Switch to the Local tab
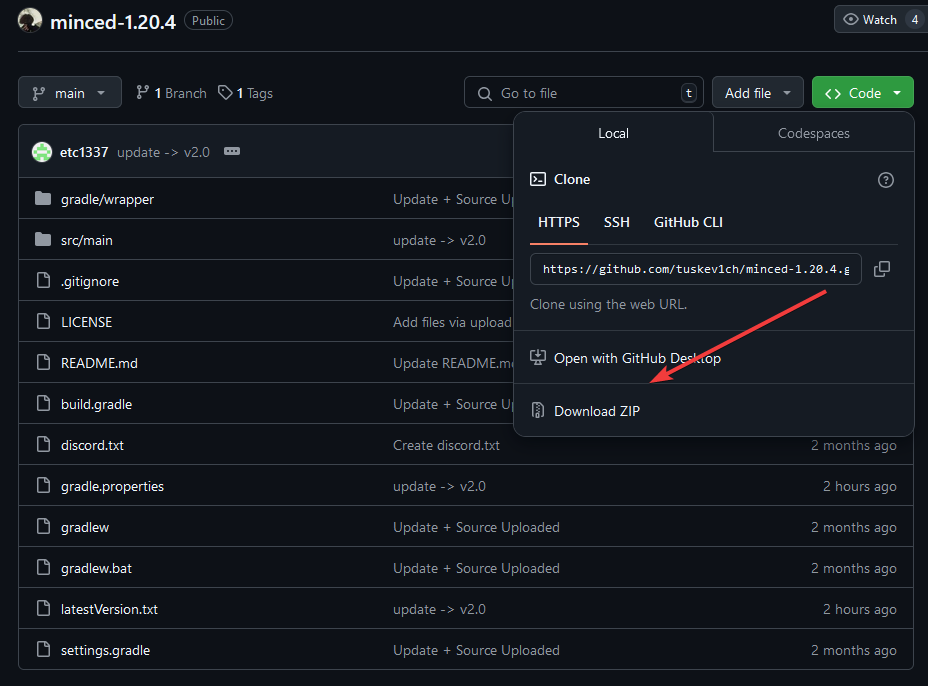 point(613,133)
